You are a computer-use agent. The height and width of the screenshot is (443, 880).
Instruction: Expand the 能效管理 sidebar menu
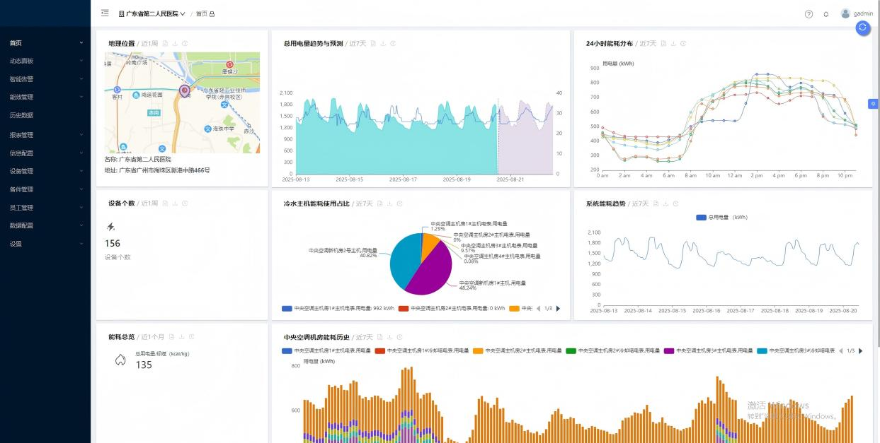click(x=22, y=97)
